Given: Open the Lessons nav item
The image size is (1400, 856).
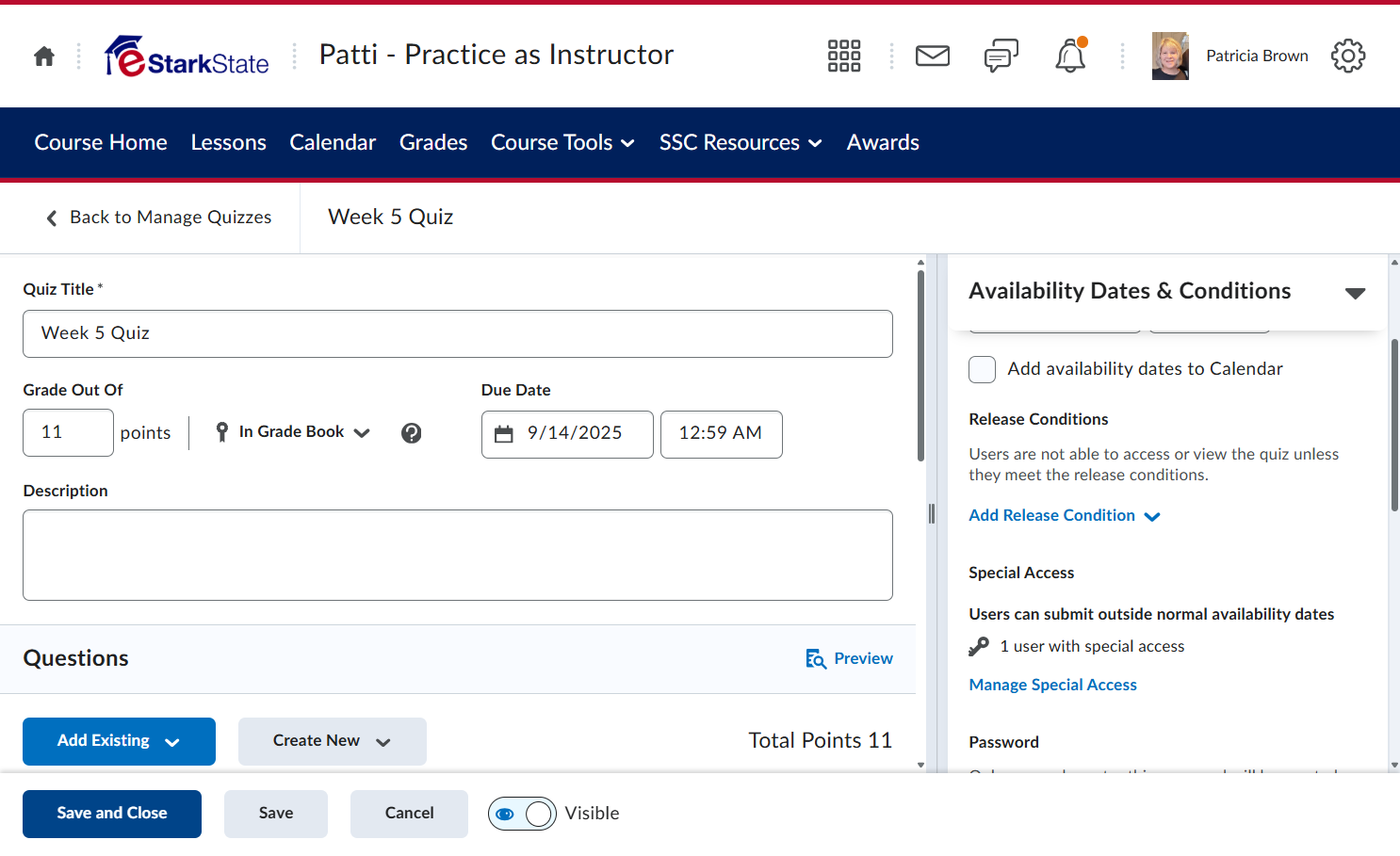Looking at the screenshot, I should pos(229,143).
